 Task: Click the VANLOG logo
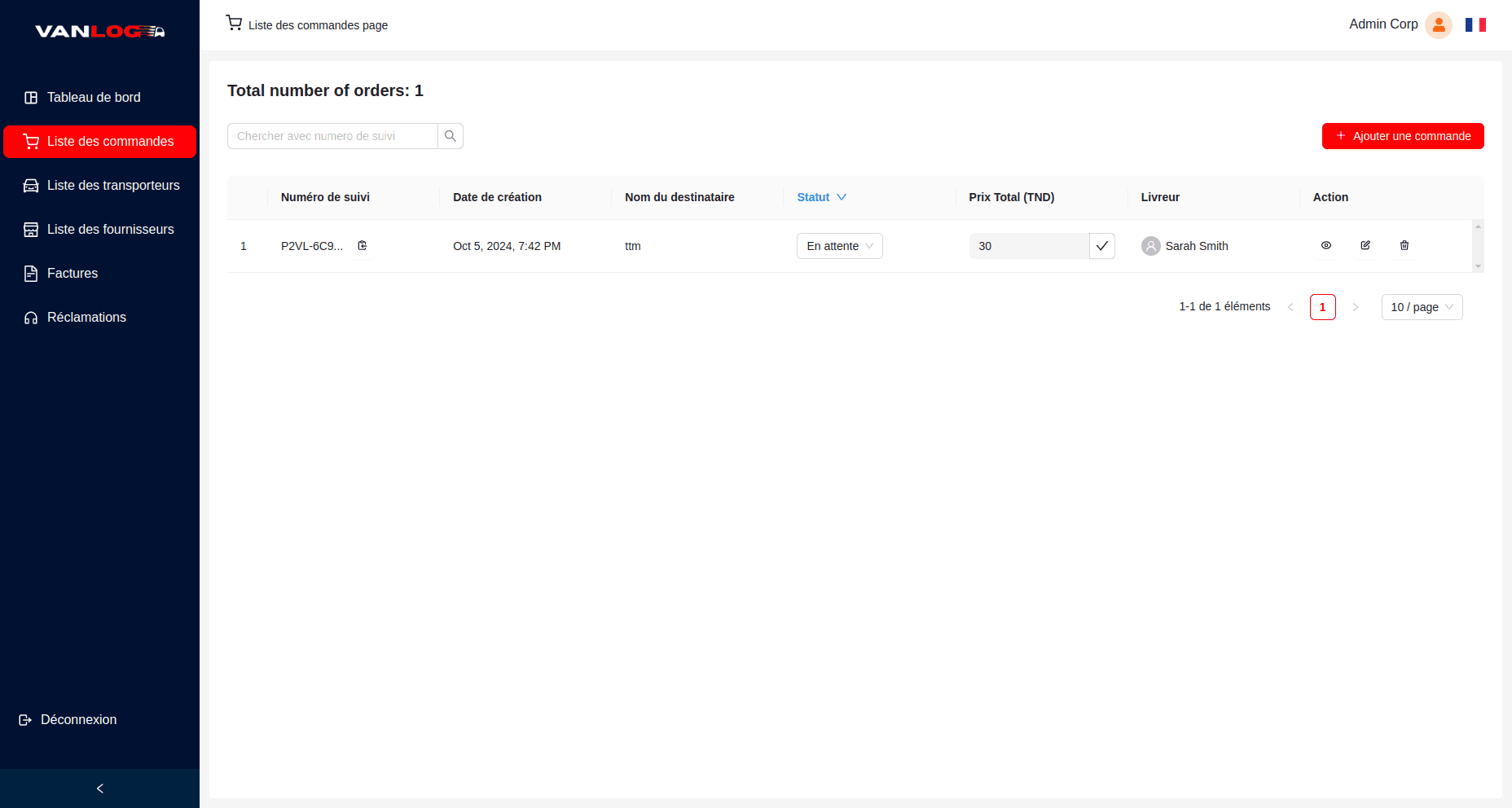(99, 31)
